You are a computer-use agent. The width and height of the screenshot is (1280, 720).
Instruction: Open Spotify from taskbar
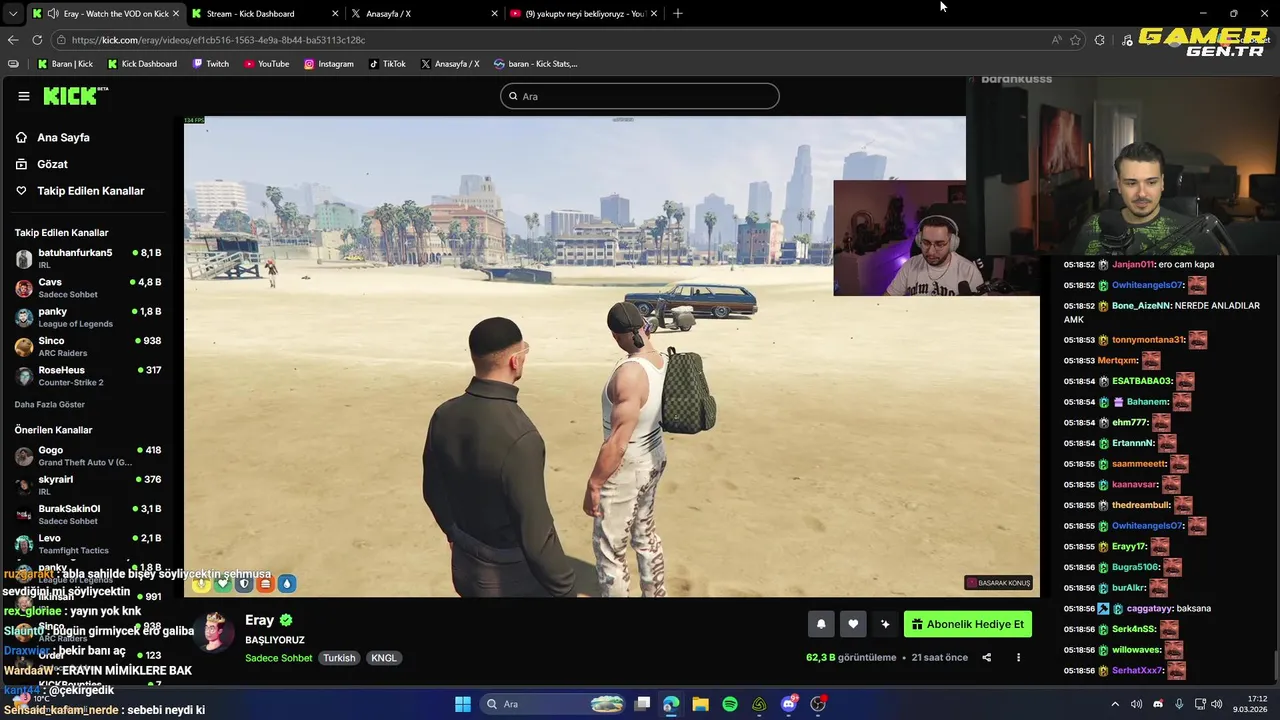pos(730,704)
